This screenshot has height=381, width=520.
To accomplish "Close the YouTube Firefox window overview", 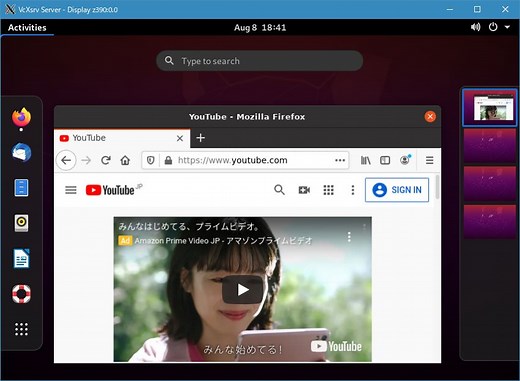I will pyautogui.click(x=430, y=116).
